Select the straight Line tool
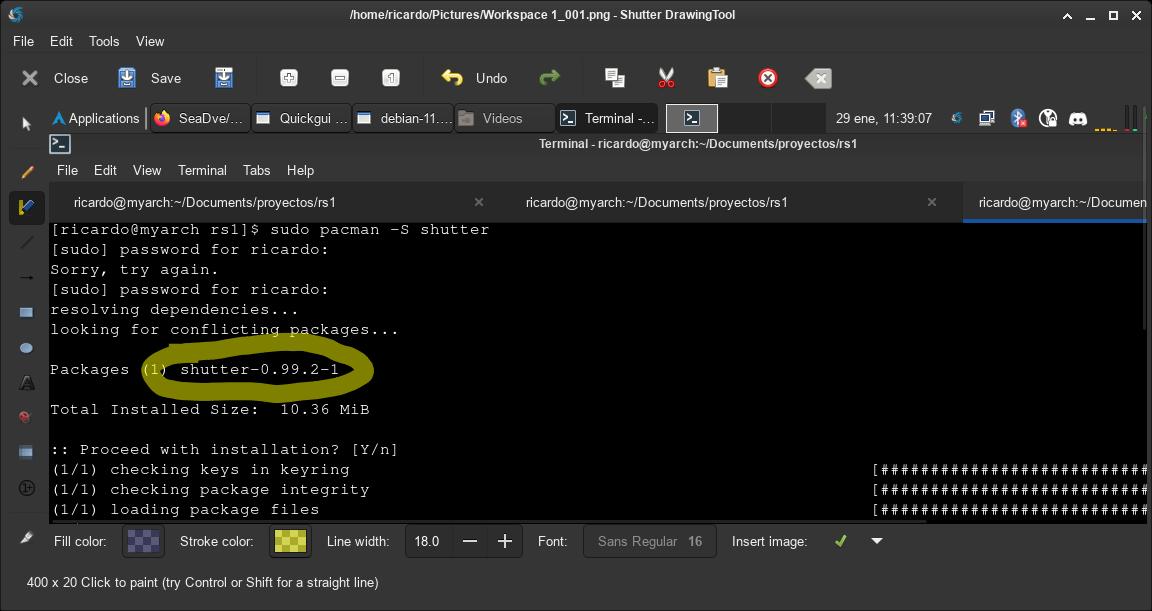This screenshot has height=611, width=1152. pos(27,242)
